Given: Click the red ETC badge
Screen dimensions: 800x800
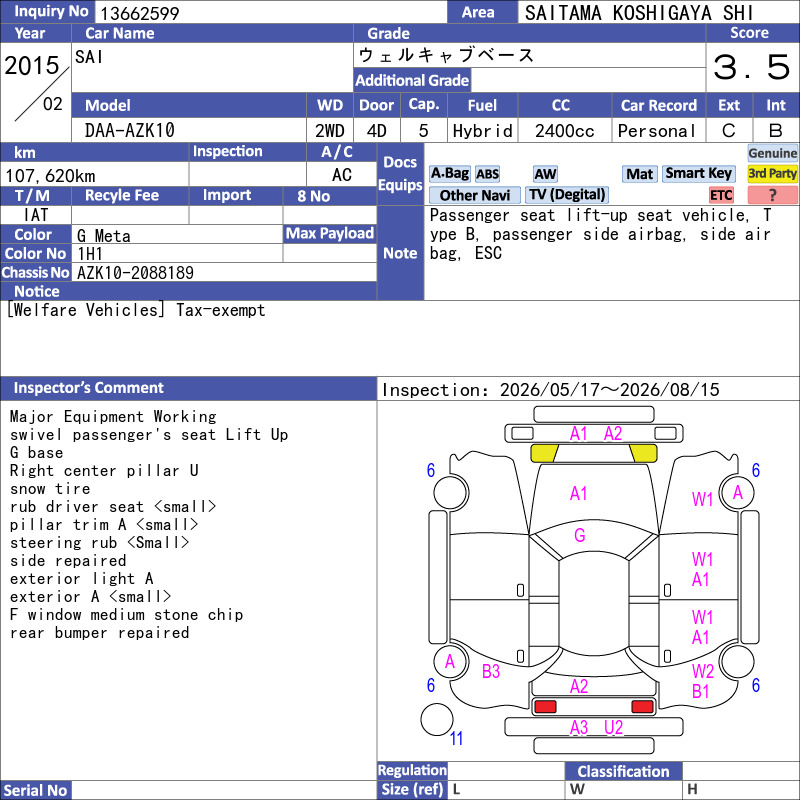Looking at the screenshot, I should (721, 195).
